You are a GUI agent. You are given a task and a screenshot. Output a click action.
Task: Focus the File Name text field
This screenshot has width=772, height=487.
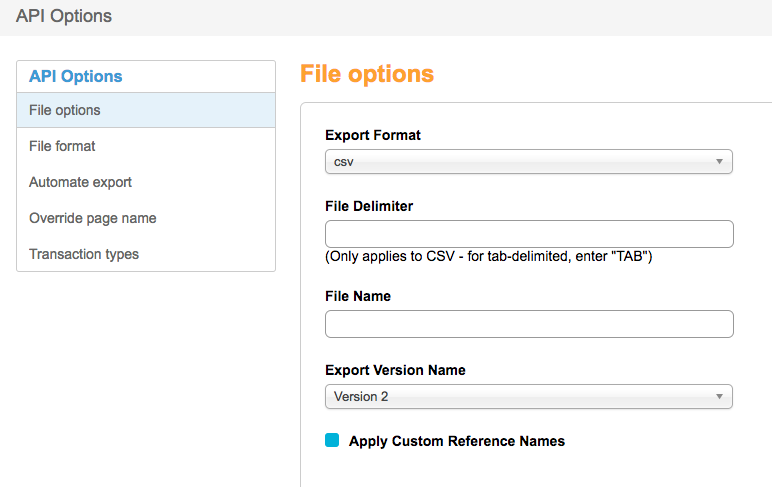(529, 324)
